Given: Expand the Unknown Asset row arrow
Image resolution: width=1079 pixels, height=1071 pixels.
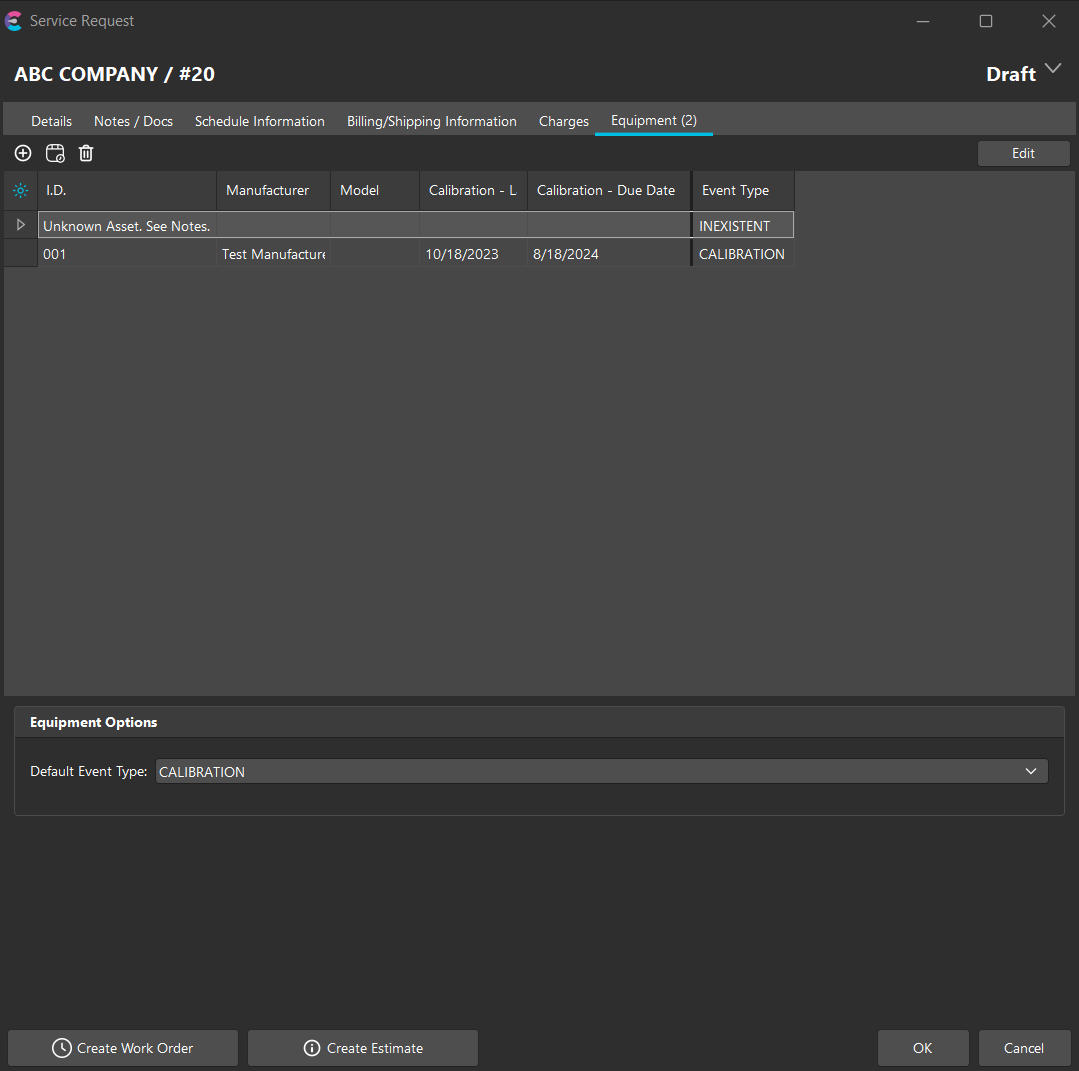Looking at the screenshot, I should [21, 225].
